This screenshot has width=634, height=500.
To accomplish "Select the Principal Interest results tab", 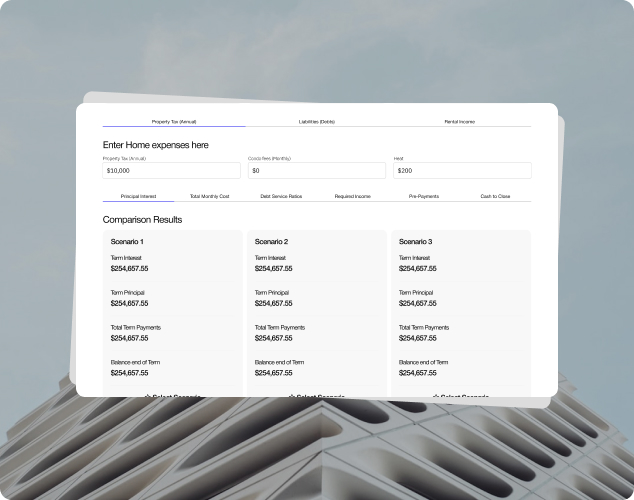I will tap(138, 196).
